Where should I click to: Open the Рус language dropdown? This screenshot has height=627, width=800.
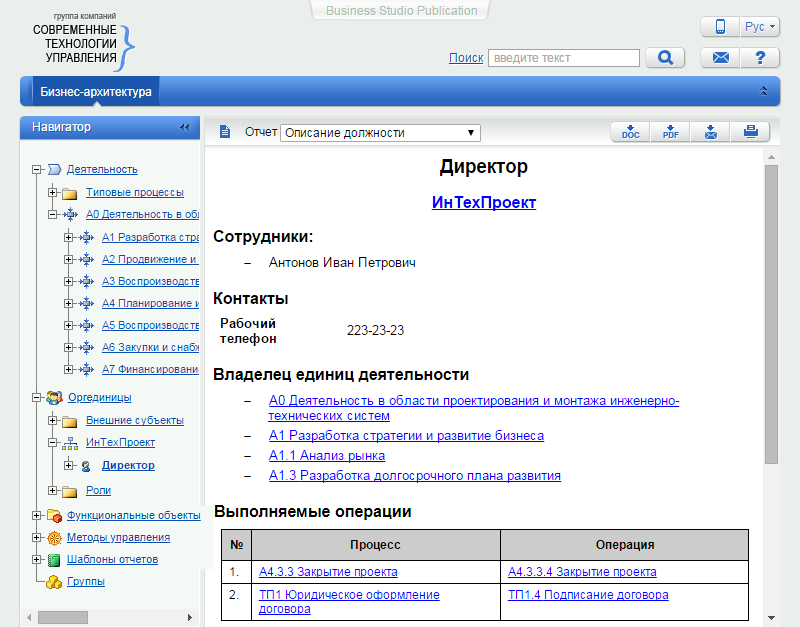tap(760, 27)
